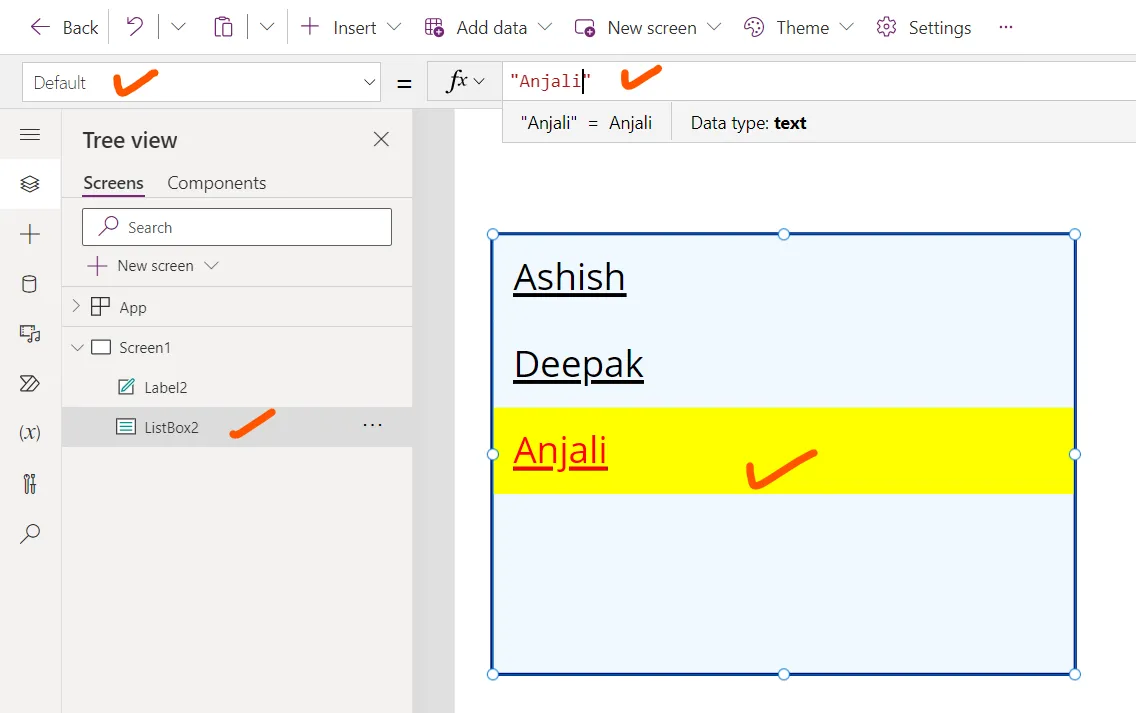This screenshot has height=713, width=1136.
Task: Open ListBox2 more actions ellipsis
Action: tap(372, 425)
